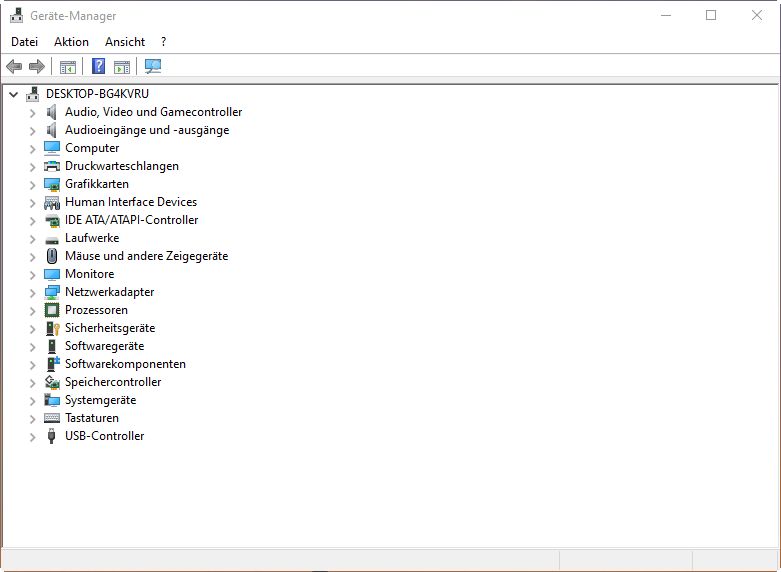Scan for hardware changes toolbar icon
The image size is (781, 572).
pos(153,66)
